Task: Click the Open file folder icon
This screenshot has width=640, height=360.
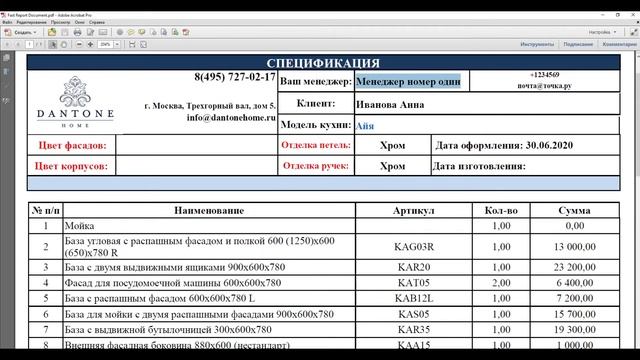Action: 52,32
